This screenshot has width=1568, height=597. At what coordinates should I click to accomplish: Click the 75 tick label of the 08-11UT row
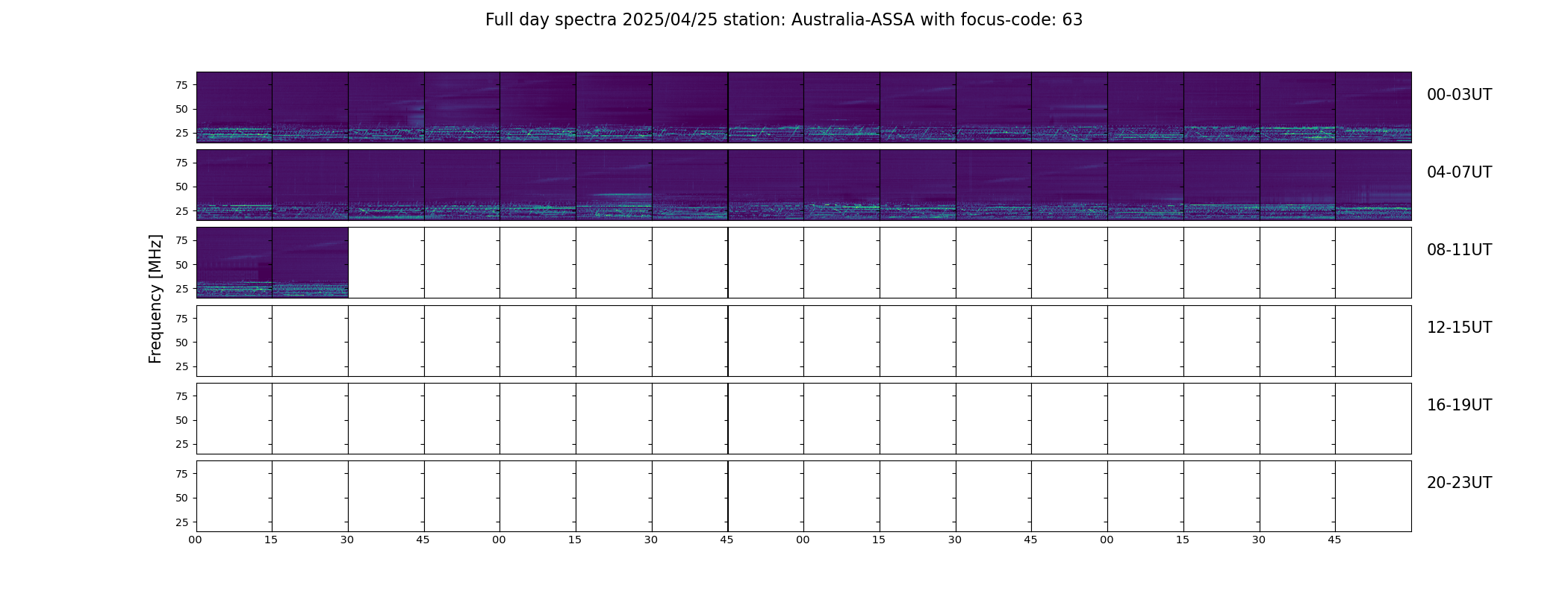point(181,240)
